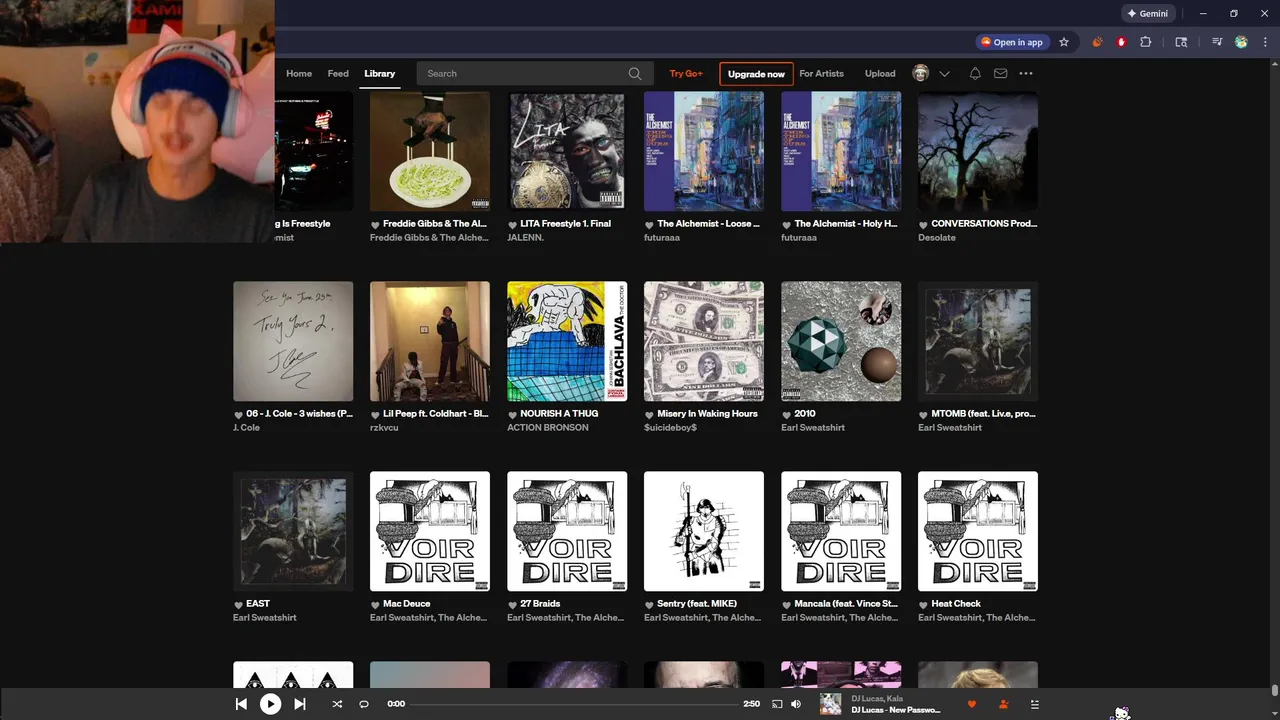Unlike Mac Deuce heart icon
The width and height of the screenshot is (1280, 720).
click(x=375, y=605)
